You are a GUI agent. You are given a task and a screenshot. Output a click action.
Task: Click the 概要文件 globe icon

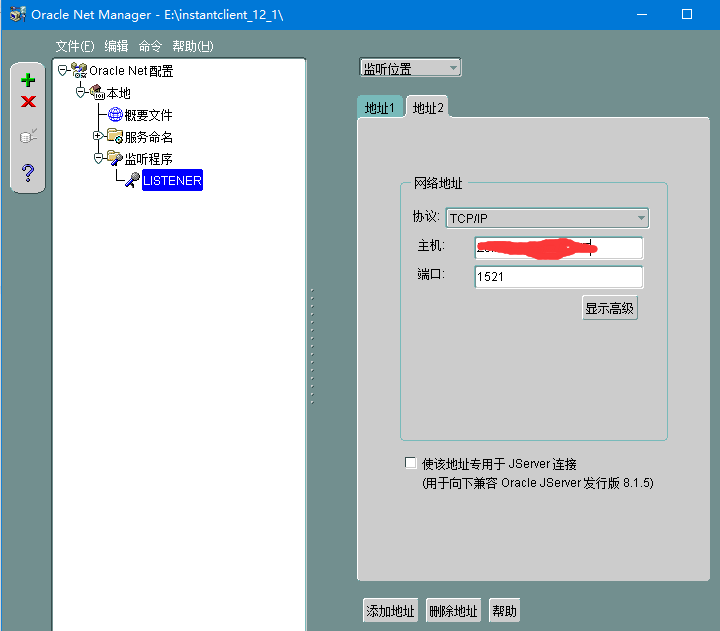[x=115, y=114]
